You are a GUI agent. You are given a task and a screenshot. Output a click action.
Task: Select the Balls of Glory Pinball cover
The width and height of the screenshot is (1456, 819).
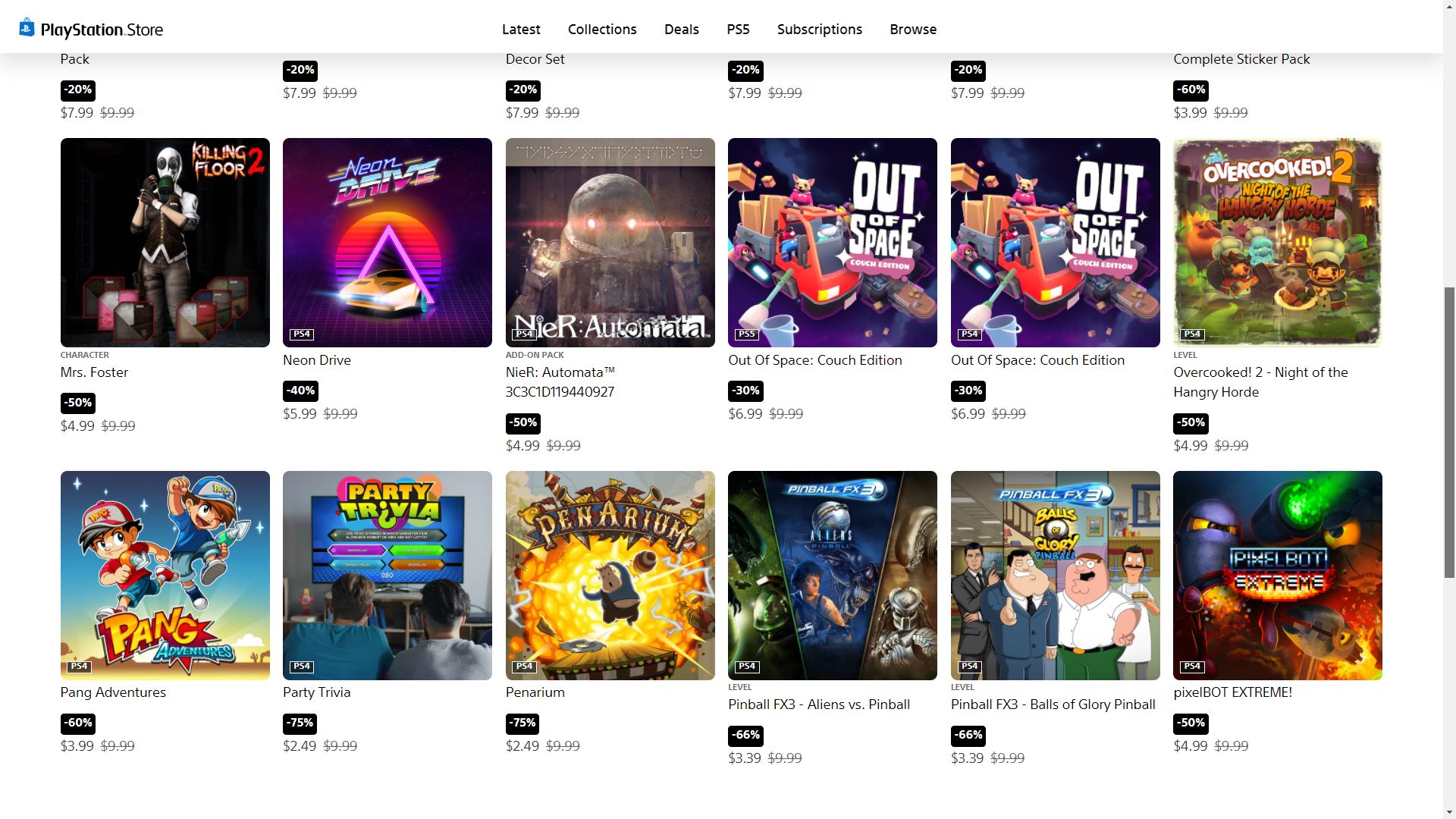1056,576
